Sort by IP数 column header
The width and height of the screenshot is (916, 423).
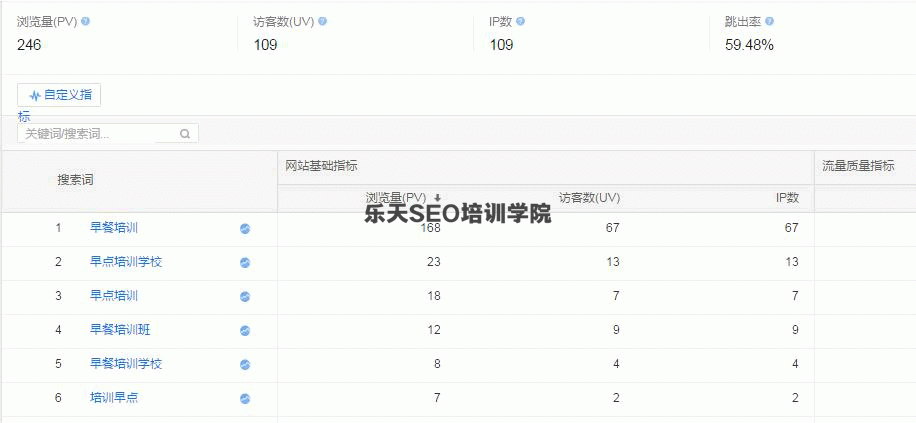[x=787, y=198]
